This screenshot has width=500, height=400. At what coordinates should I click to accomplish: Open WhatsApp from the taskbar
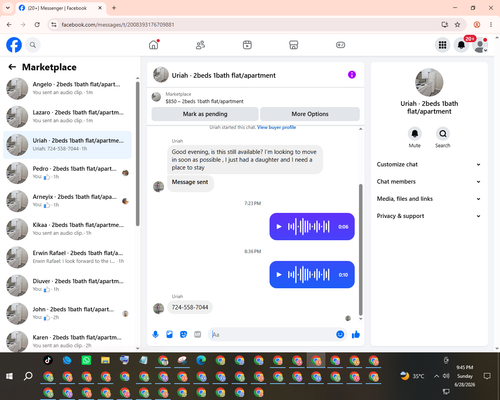click(86, 360)
